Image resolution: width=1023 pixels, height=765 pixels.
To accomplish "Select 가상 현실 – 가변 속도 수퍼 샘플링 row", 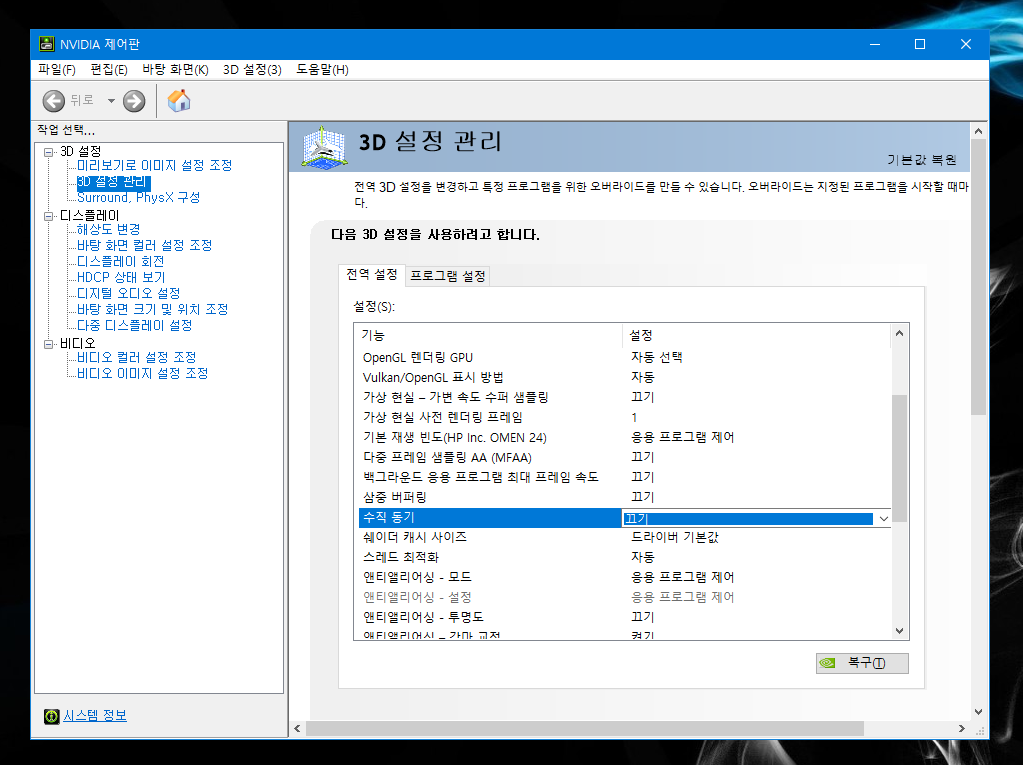I will 624,397.
